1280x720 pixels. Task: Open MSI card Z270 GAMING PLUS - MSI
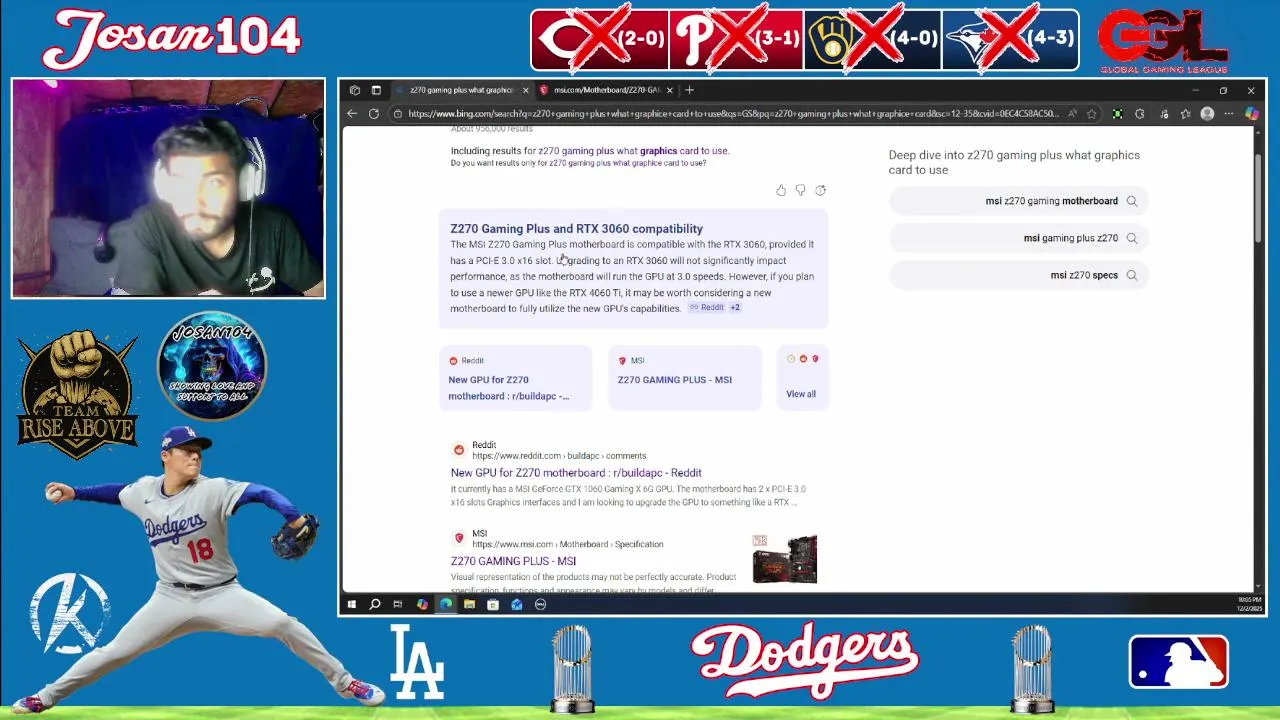pyautogui.click(x=685, y=378)
